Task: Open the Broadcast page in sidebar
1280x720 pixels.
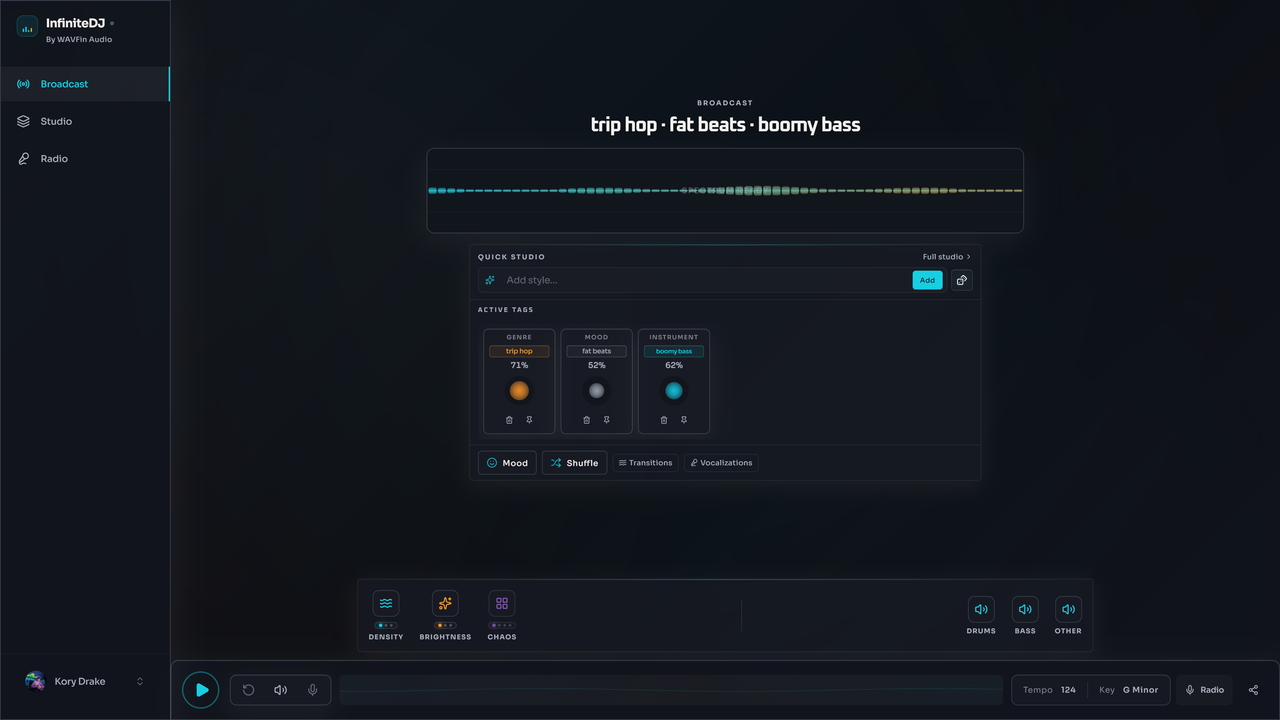Action: (x=85, y=84)
